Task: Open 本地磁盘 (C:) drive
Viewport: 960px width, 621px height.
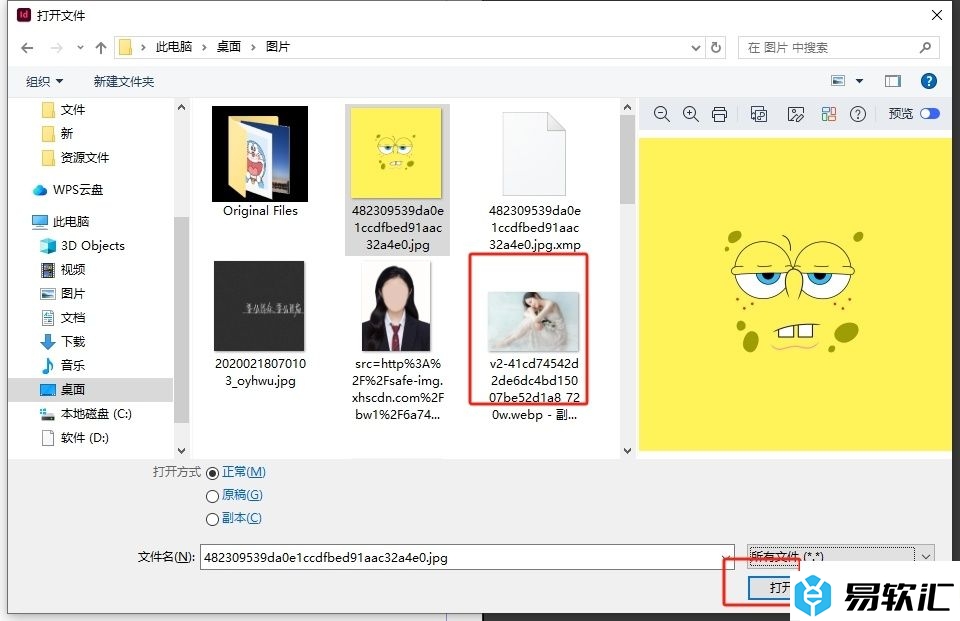Action: click(86, 413)
